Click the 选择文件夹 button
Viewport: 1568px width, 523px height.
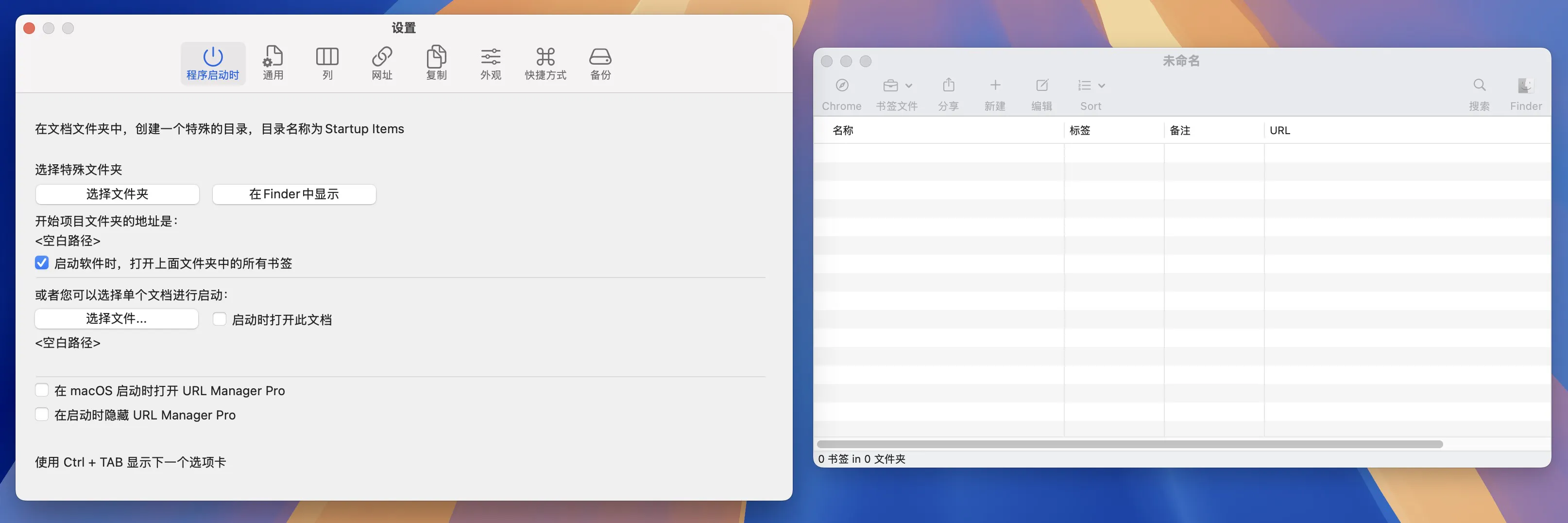tap(118, 194)
